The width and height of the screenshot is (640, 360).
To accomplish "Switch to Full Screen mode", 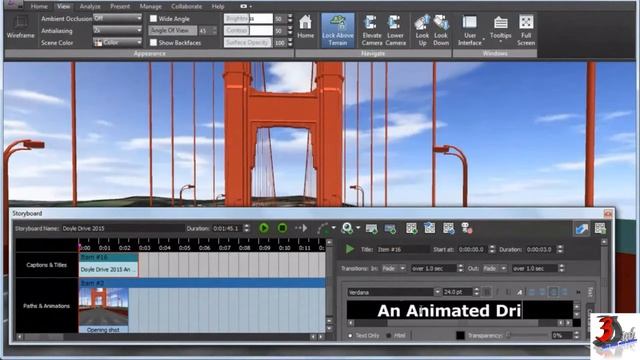I will [526, 30].
